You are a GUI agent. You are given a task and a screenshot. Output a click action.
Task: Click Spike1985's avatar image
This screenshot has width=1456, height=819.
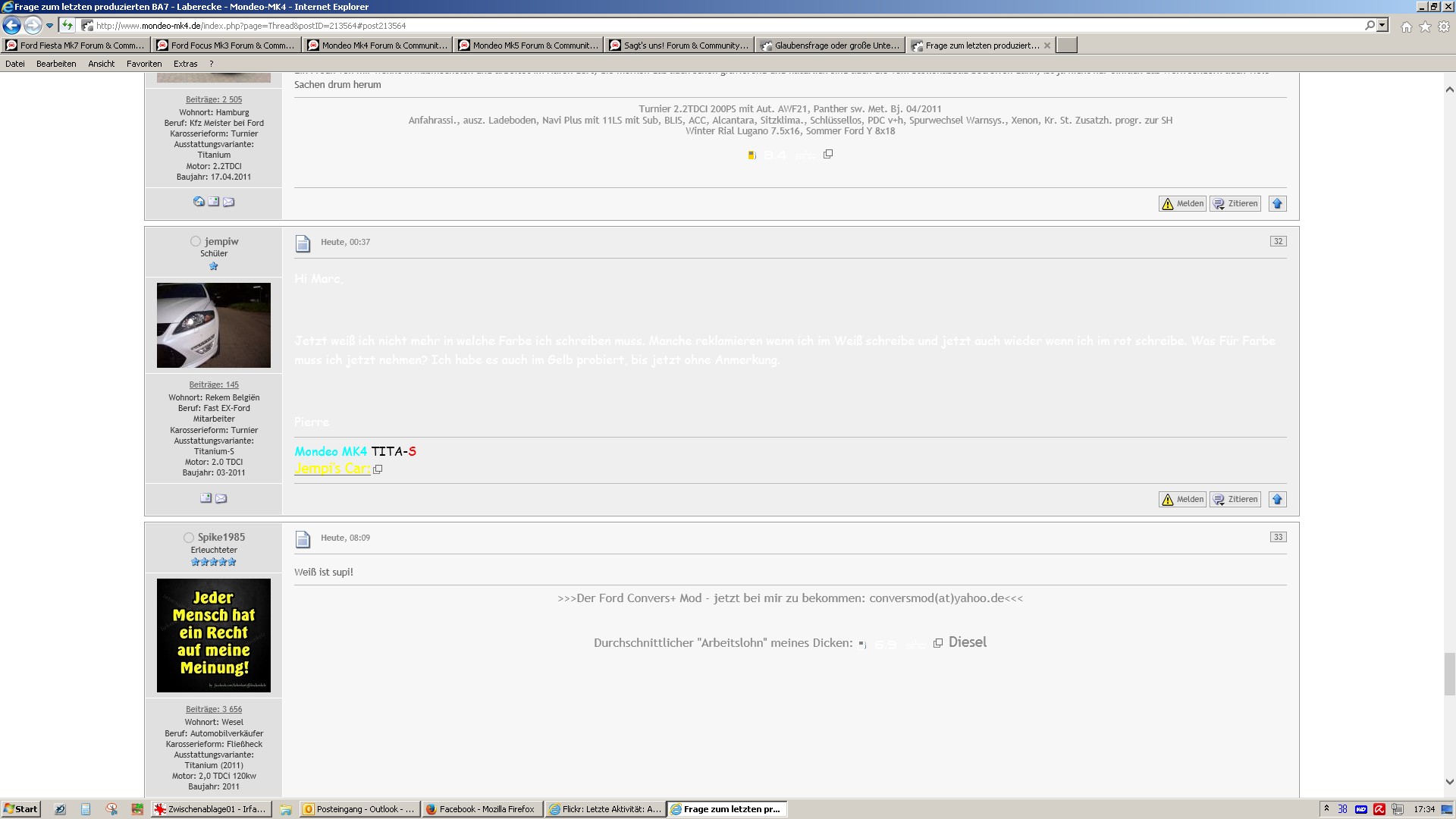tap(214, 635)
